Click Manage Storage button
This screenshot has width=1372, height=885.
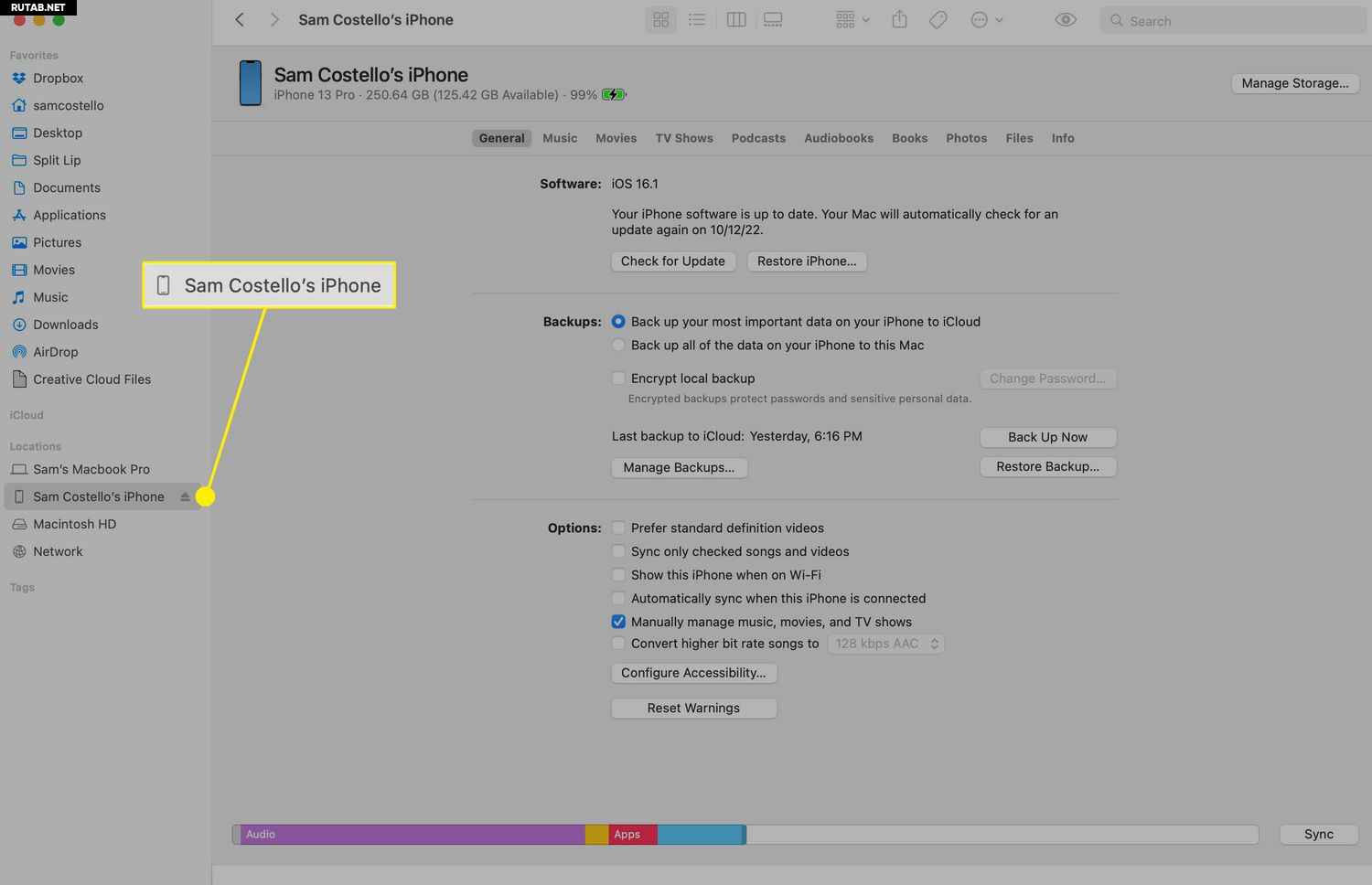tap(1295, 83)
